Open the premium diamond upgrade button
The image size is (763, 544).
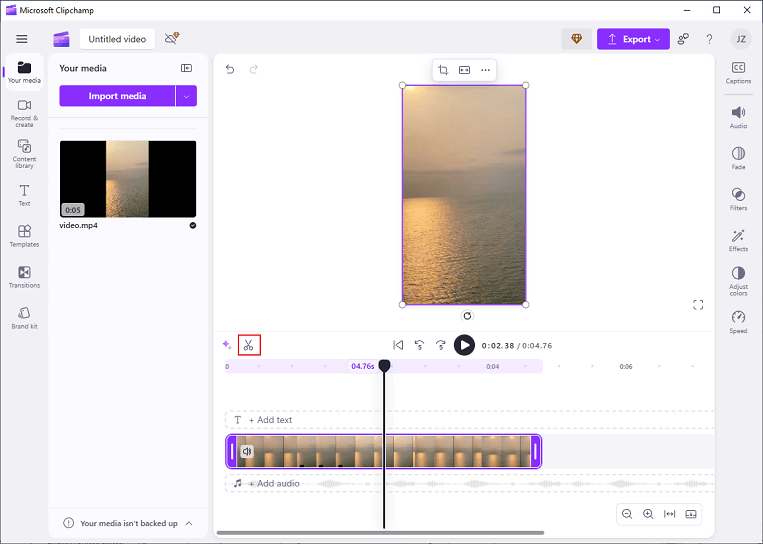576,39
